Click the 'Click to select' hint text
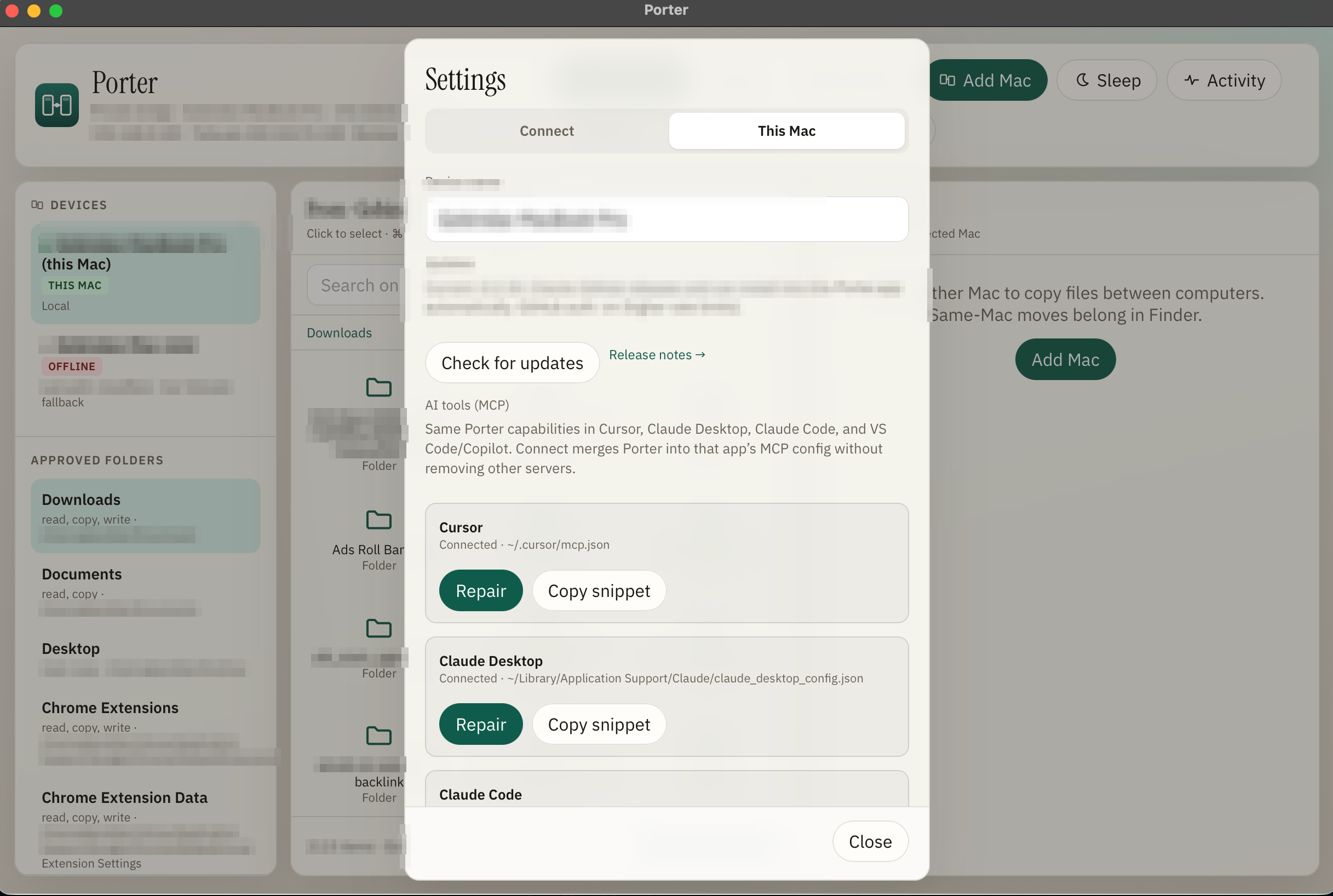This screenshot has height=896, width=1333. [344, 233]
